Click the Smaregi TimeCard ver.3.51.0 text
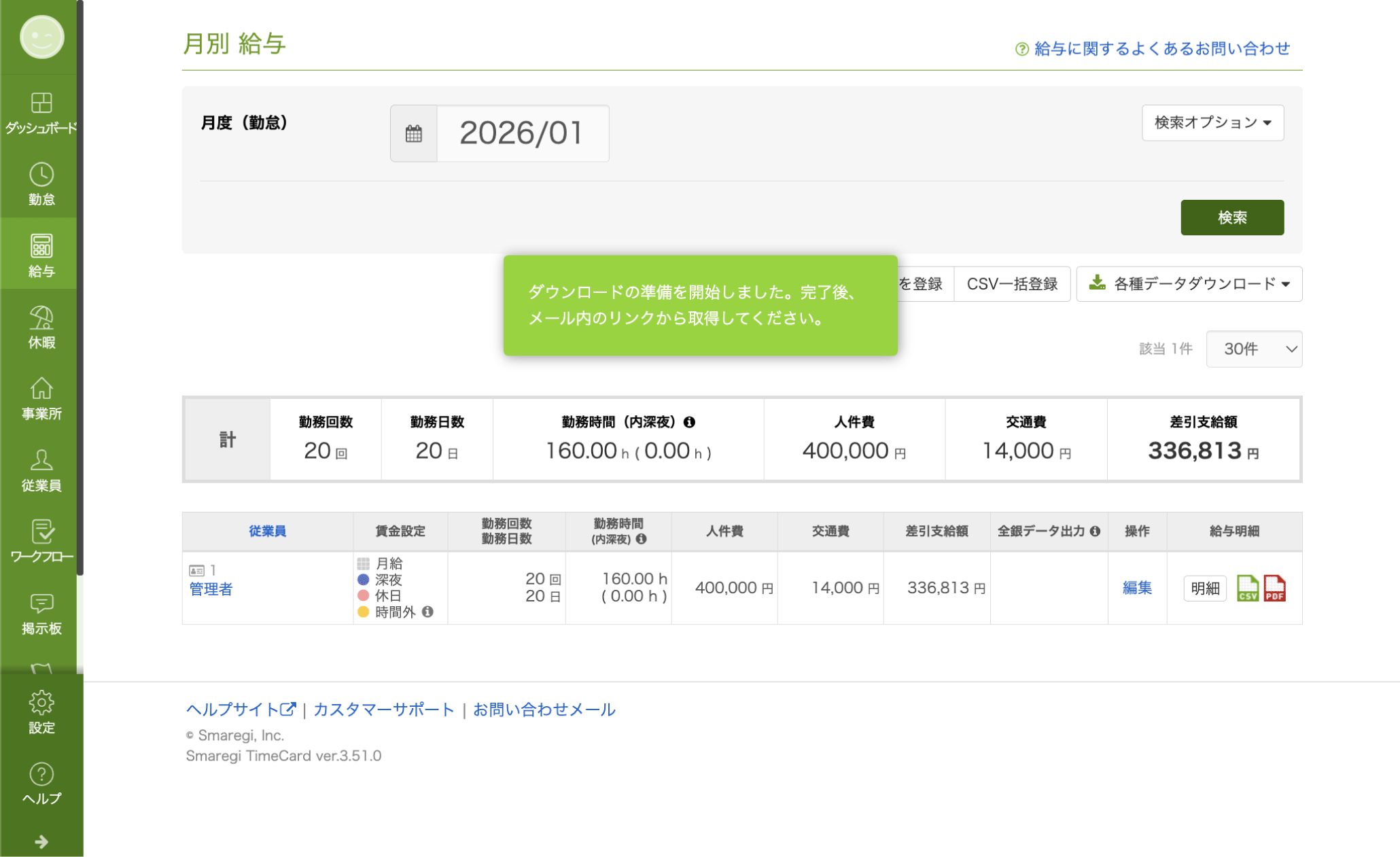 point(283,756)
